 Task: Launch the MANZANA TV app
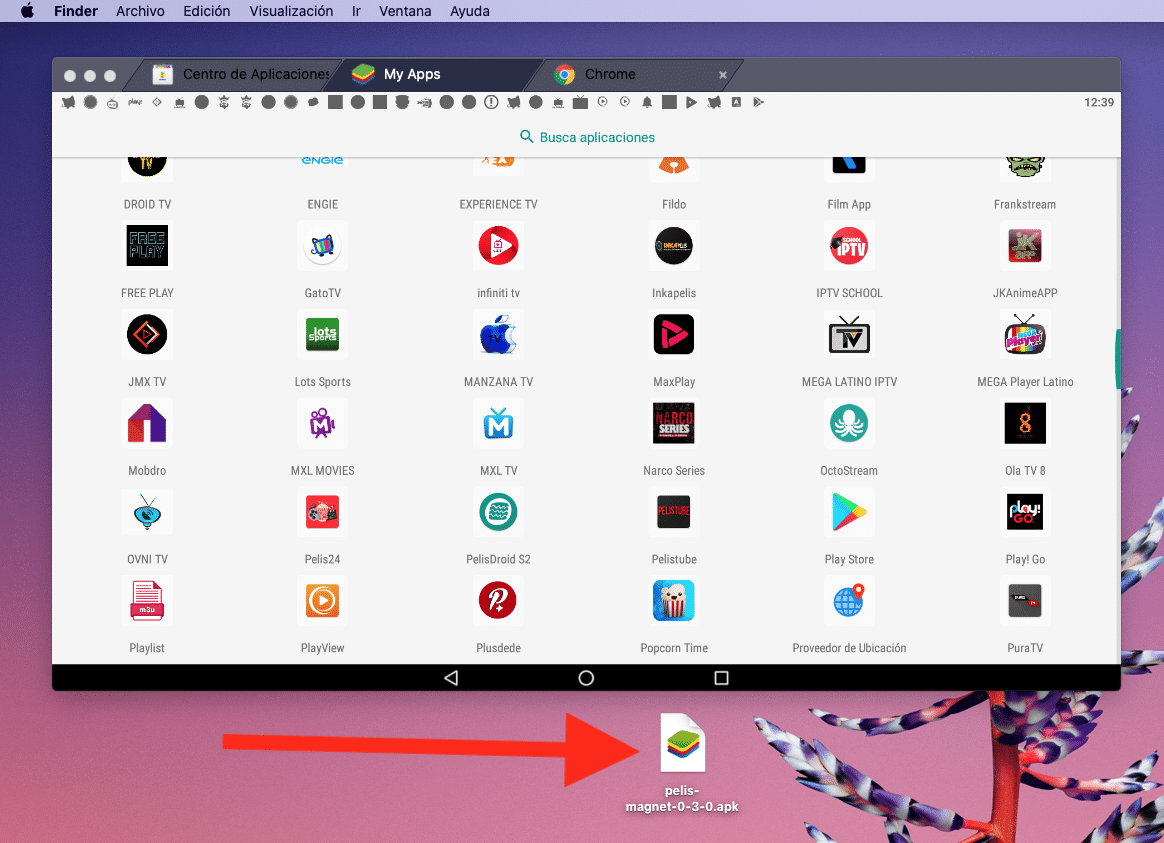tap(498, 335)
